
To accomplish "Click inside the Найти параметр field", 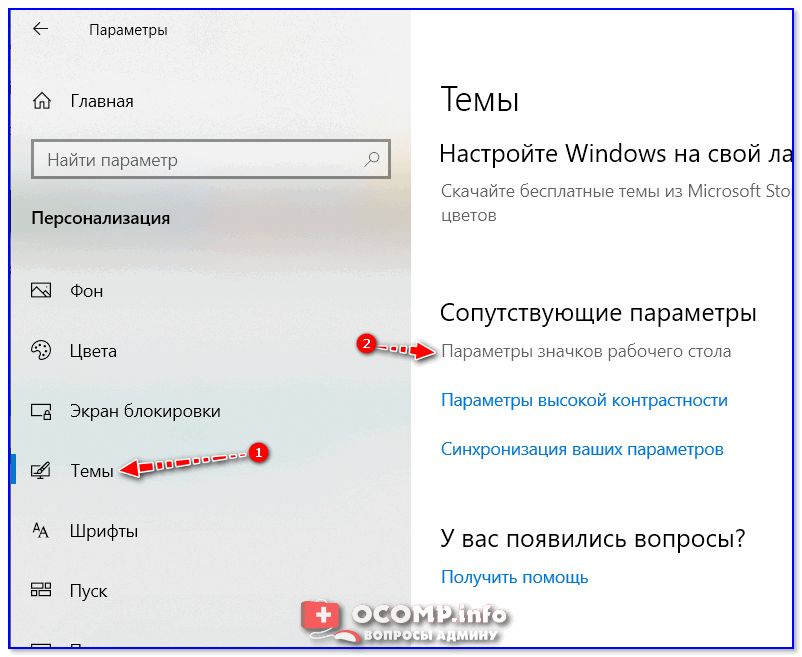I will coord(211,159).
